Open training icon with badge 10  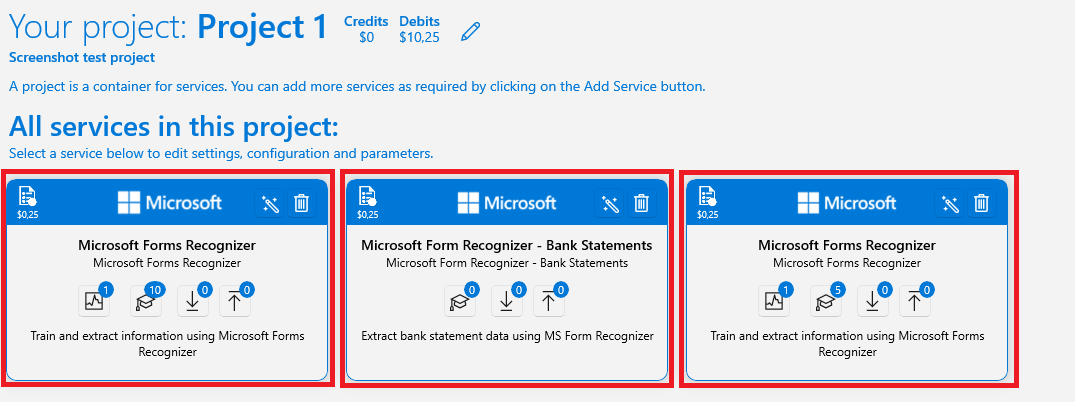coord(146,301)
